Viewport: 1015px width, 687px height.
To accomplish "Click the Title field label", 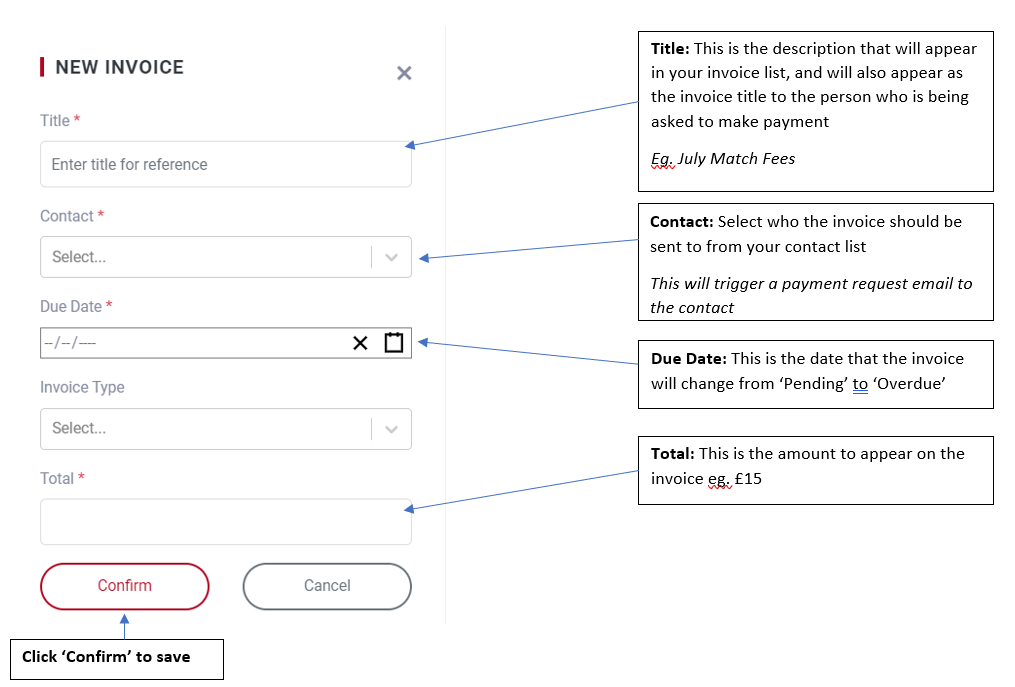I will [x=55, y=121].
